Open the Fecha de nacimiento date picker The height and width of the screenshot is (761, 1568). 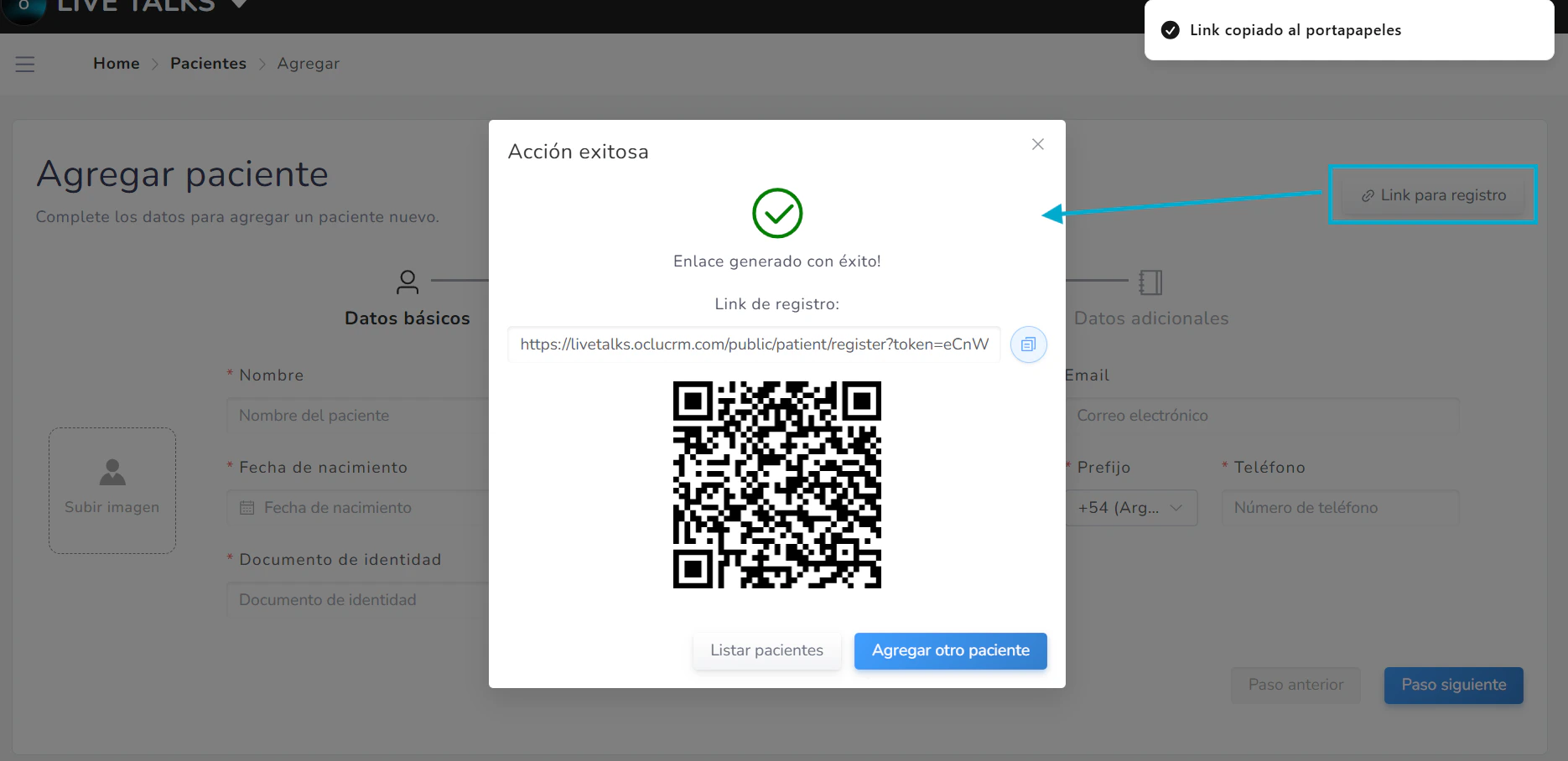(358, 508)
